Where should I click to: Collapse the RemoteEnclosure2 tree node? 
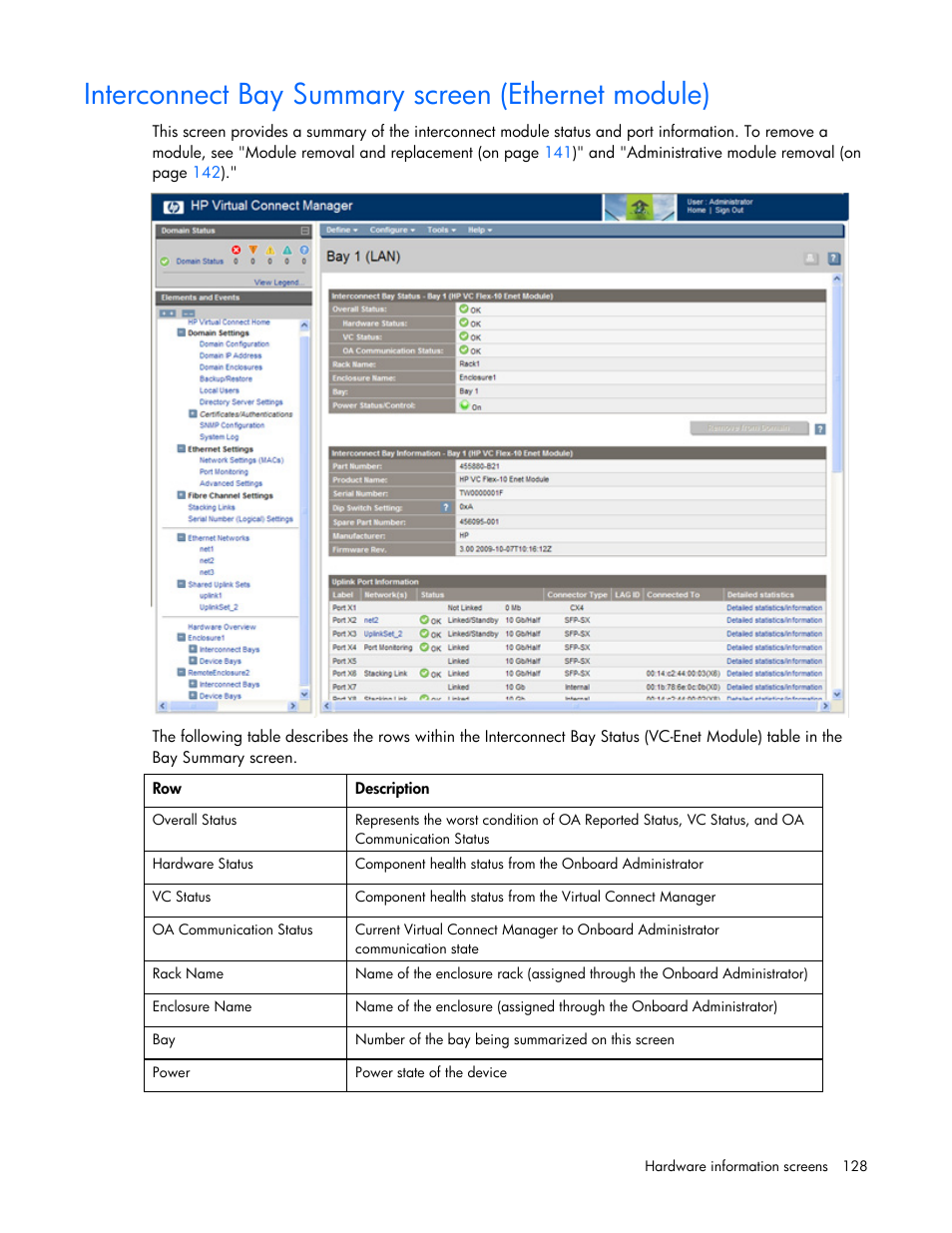182,672
